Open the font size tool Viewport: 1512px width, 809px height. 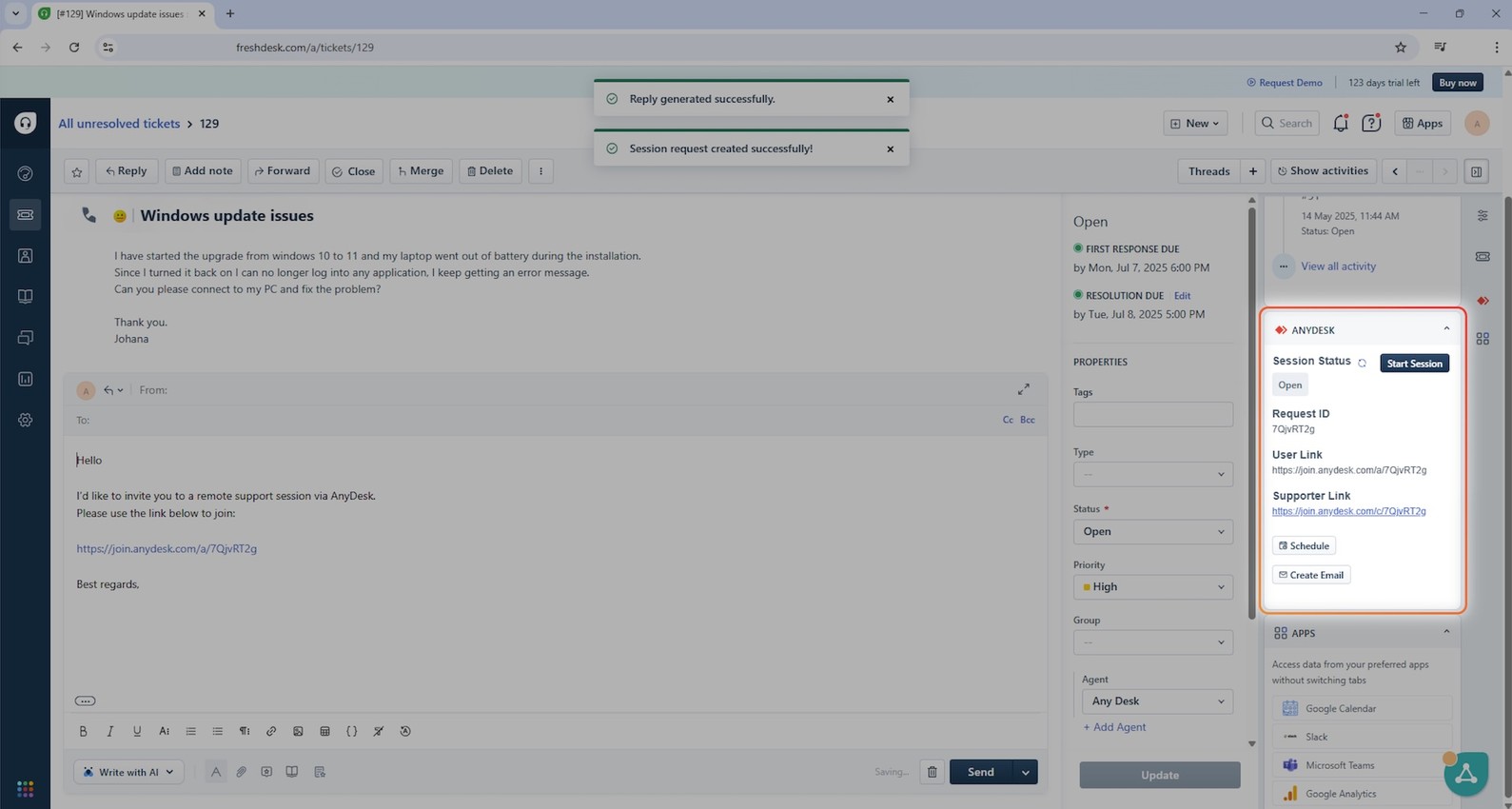click(x=164, y=731)
